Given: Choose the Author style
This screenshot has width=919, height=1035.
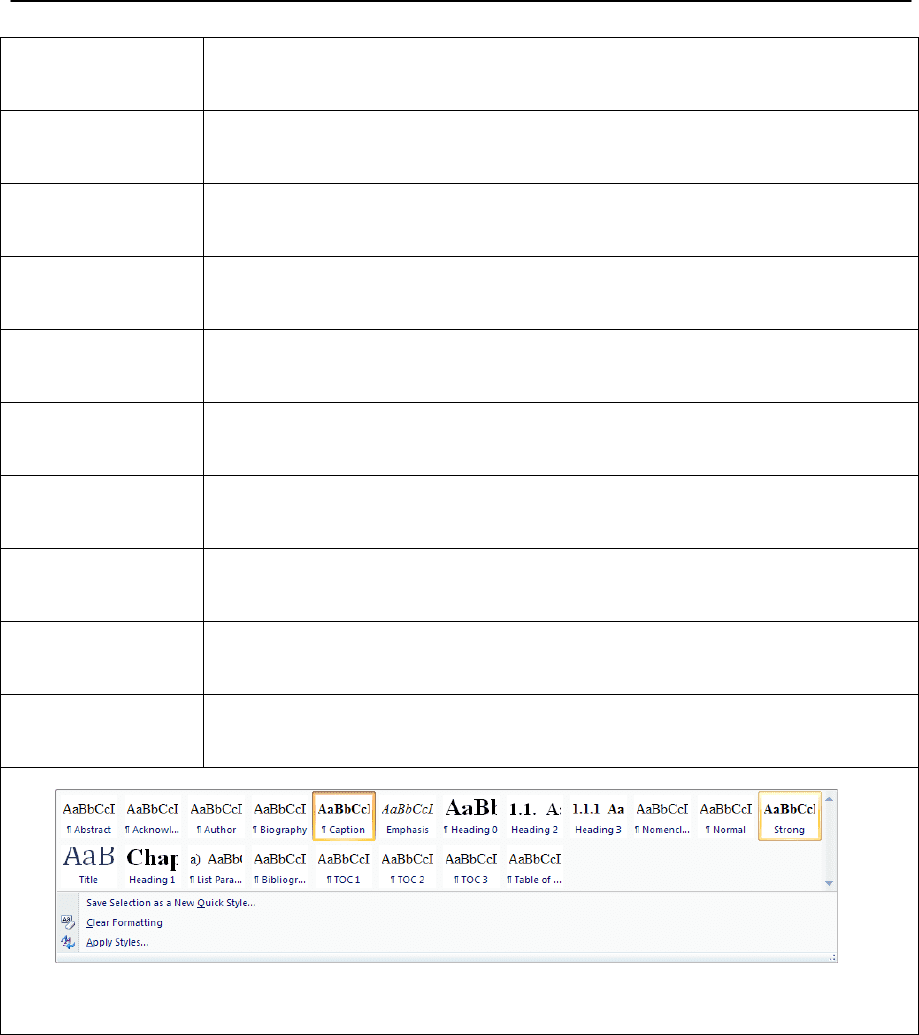Looking at the screenshot, I should pos(216,816).
